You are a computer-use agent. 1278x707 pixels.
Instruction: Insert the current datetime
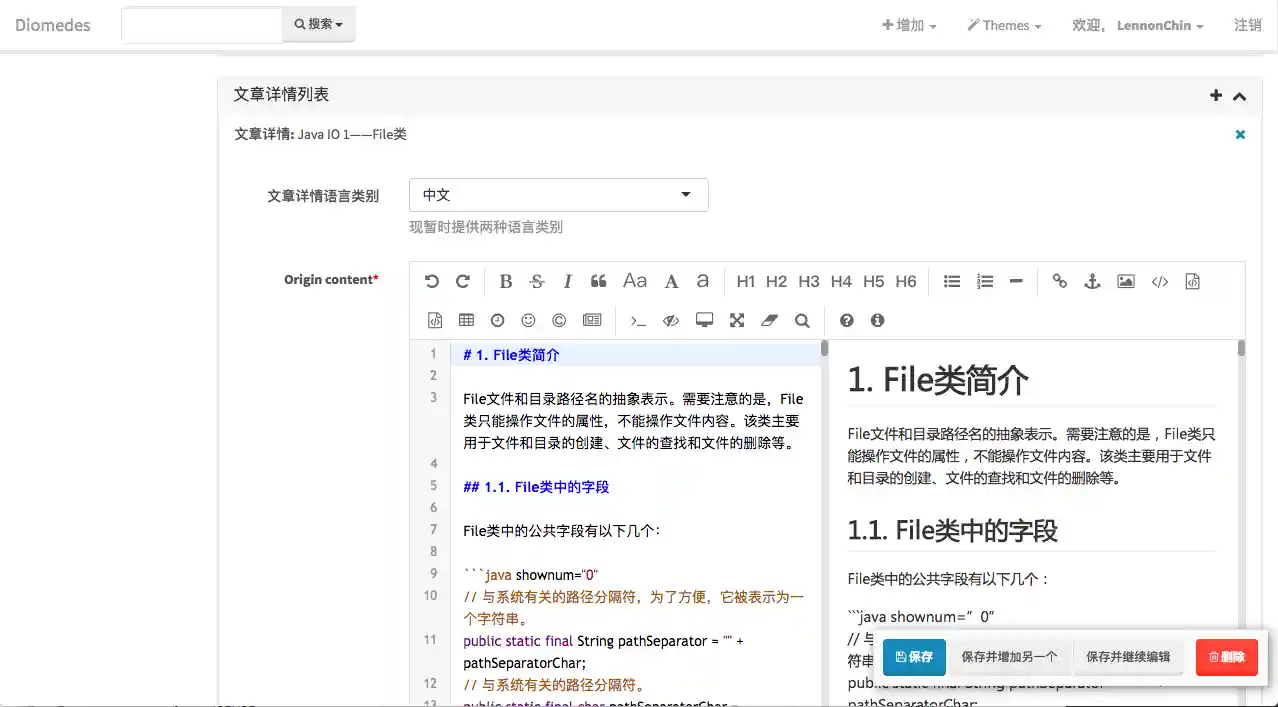pyautogui.click(x=497, y=320)
